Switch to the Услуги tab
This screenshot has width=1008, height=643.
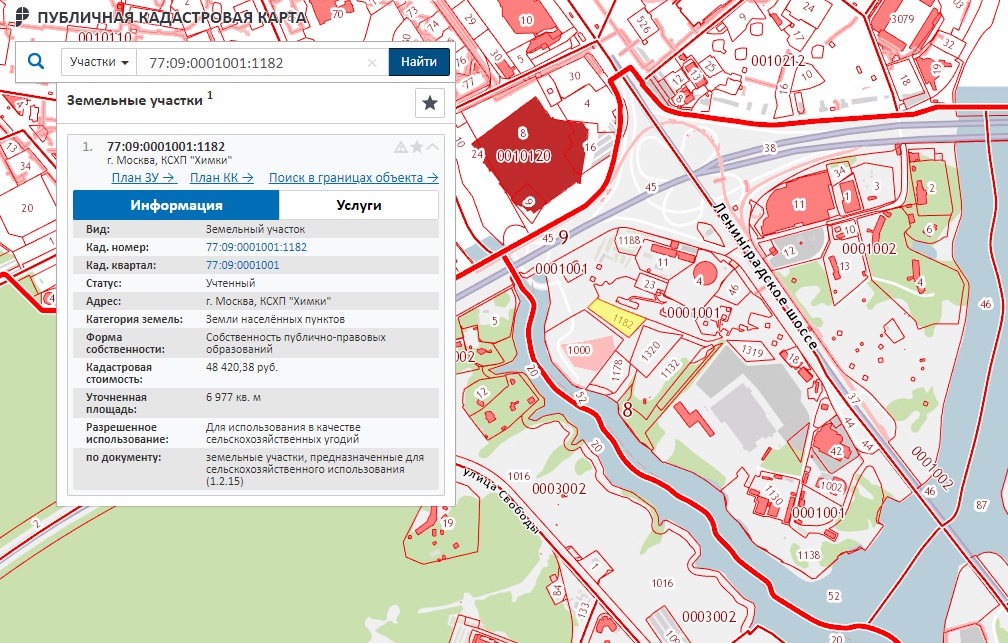[x=359, y=205]
